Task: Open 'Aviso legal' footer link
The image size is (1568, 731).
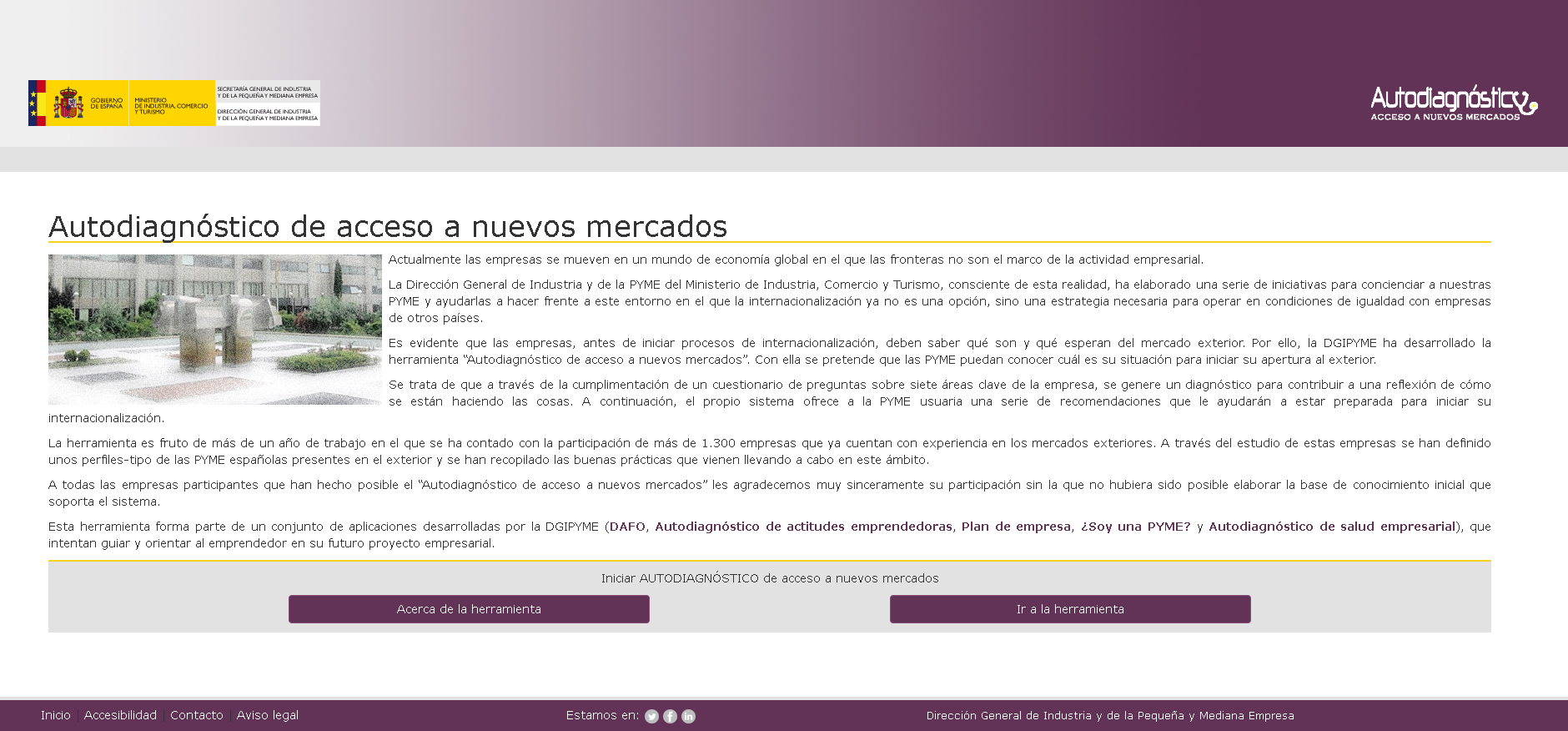Action: [268, 715]
